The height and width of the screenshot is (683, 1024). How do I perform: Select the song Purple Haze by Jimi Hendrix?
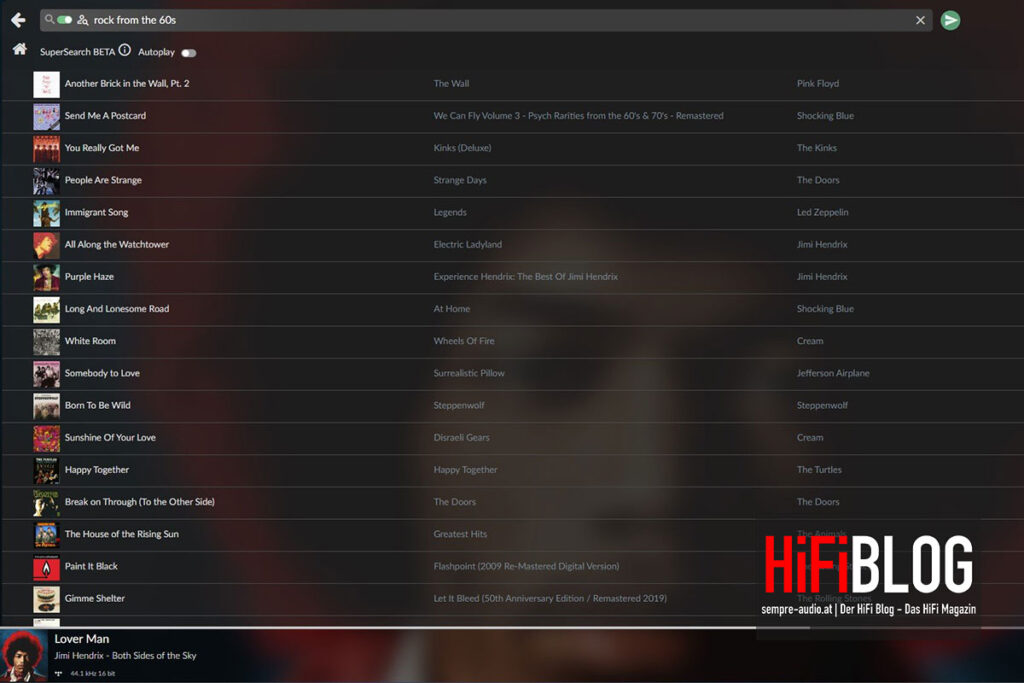87,276
